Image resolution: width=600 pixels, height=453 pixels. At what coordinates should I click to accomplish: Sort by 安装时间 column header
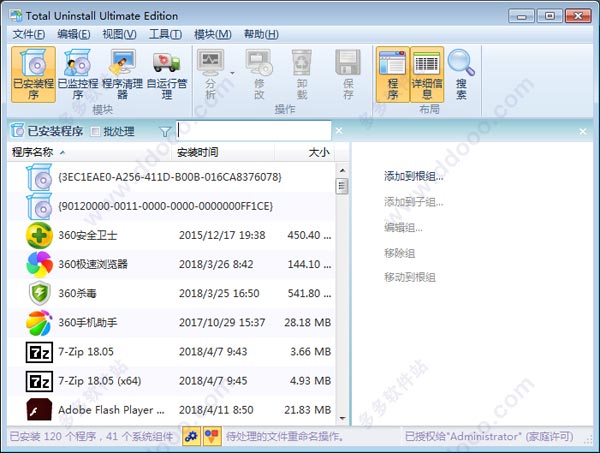click(223, 152)
